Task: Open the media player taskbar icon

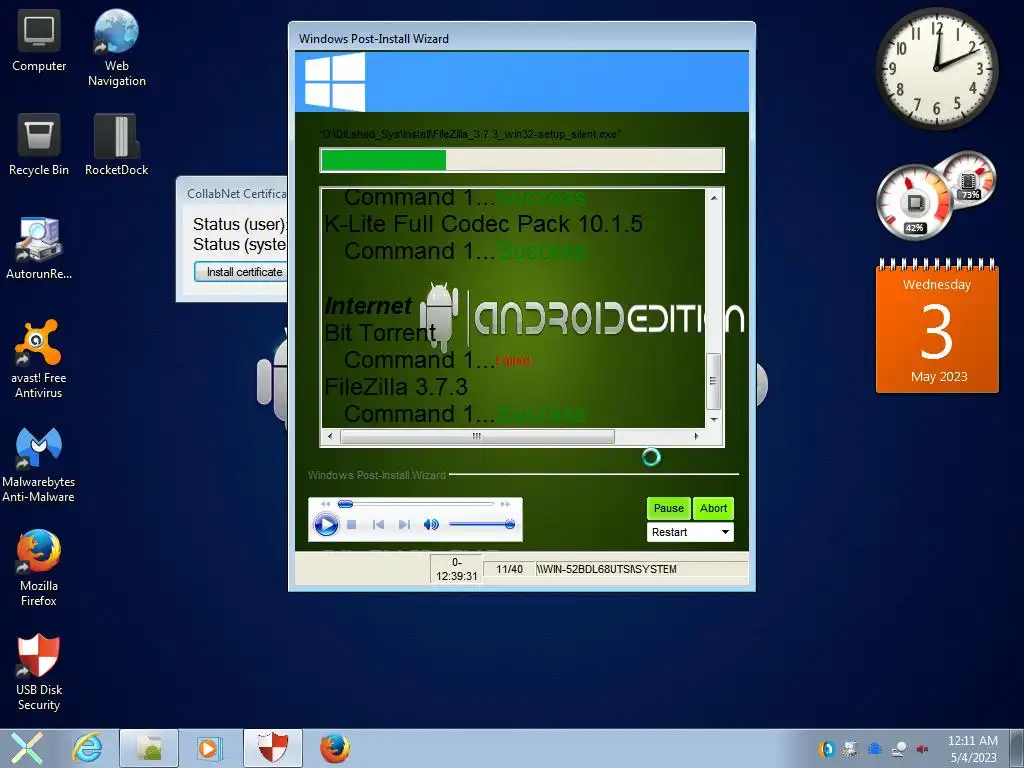Action: pyautogui.click(x=209, y=748)
